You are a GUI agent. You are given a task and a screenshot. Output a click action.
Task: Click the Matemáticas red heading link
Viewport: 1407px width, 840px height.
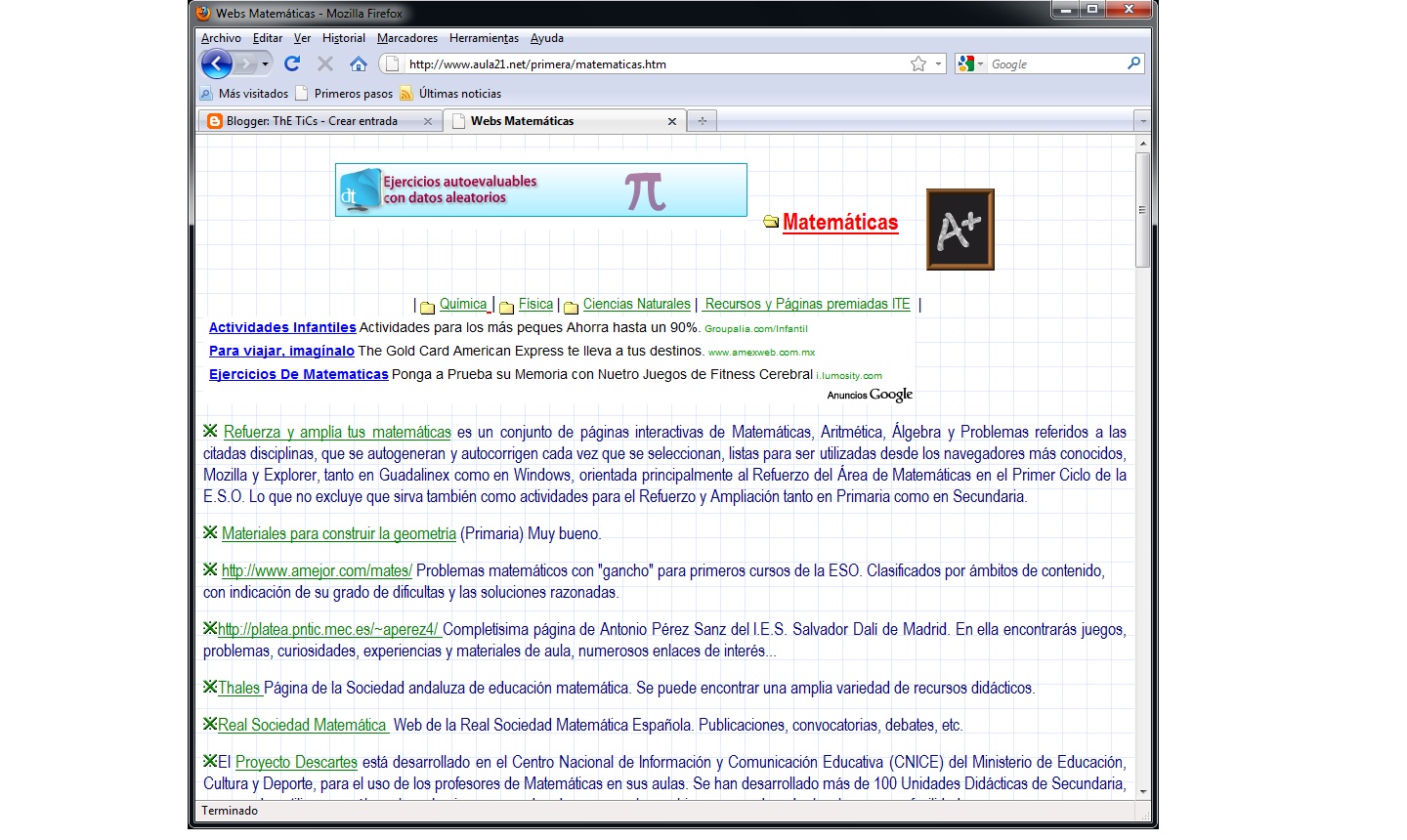[840, 223]
